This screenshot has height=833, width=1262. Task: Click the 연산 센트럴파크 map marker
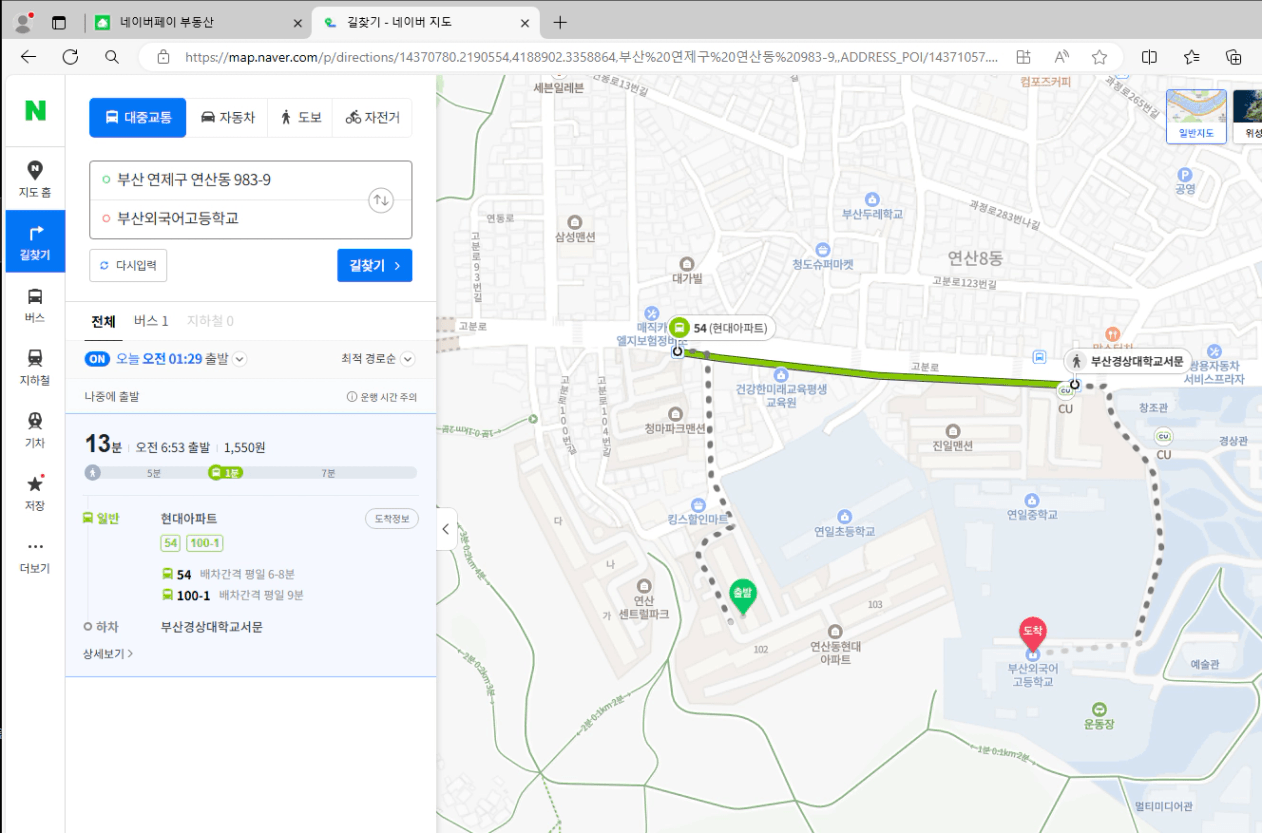click(x=643, y=586)
